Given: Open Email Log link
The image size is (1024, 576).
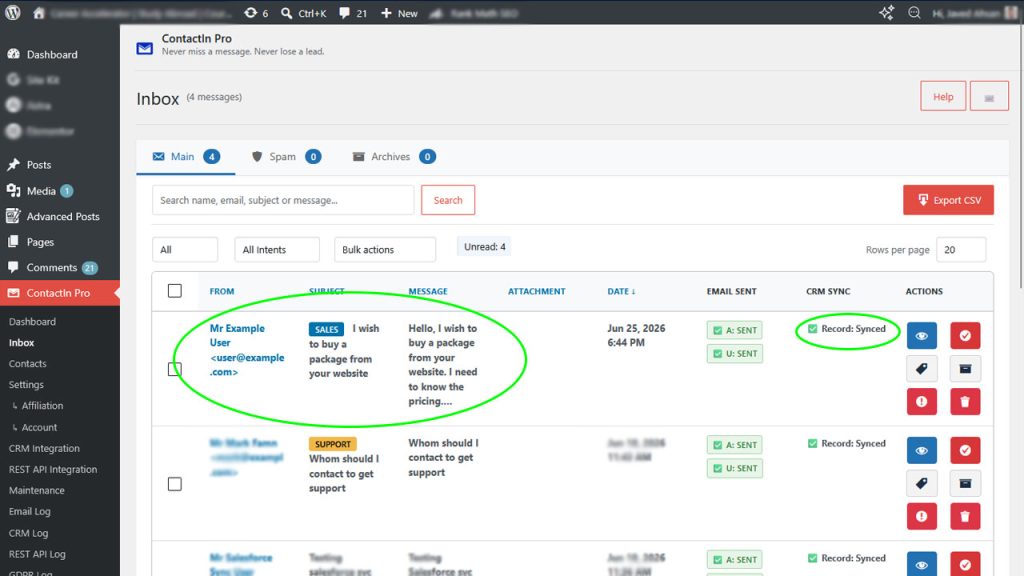Looking at the screenshot, I should pos(29,511).
